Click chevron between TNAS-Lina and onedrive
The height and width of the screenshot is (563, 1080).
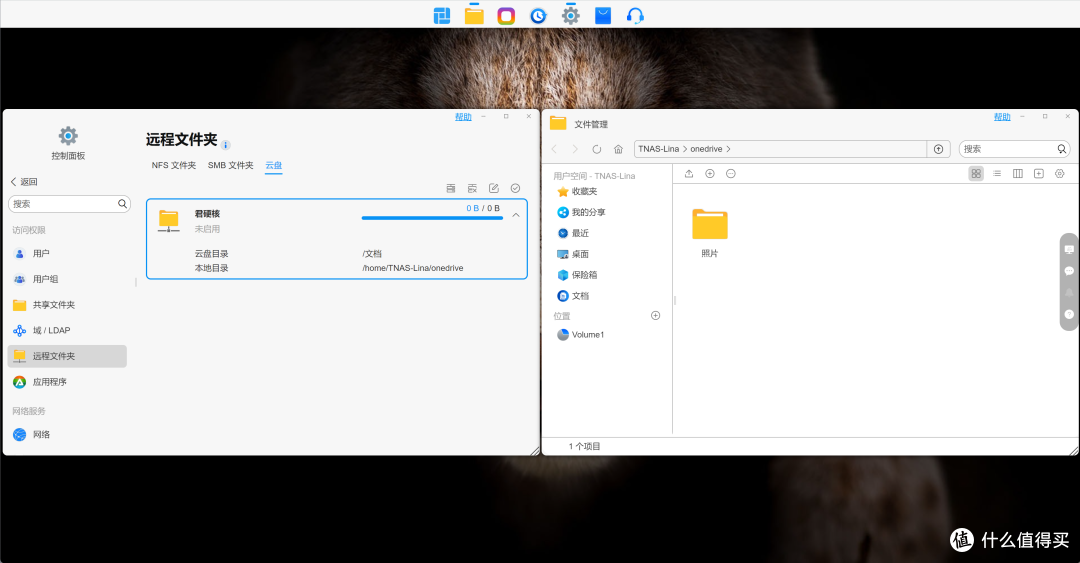(x=685, y=149)
